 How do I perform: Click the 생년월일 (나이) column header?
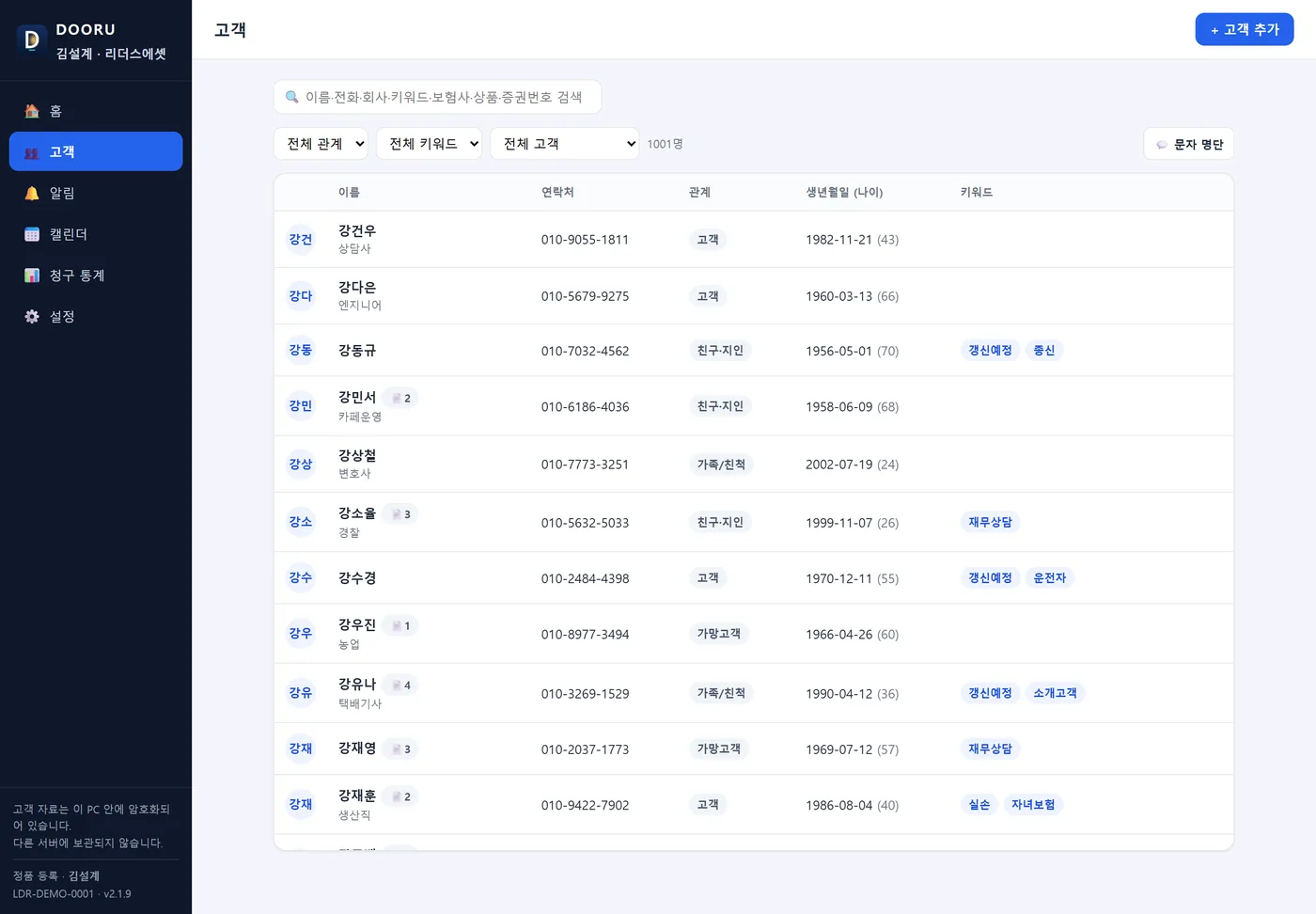click(x=844, y=193)
